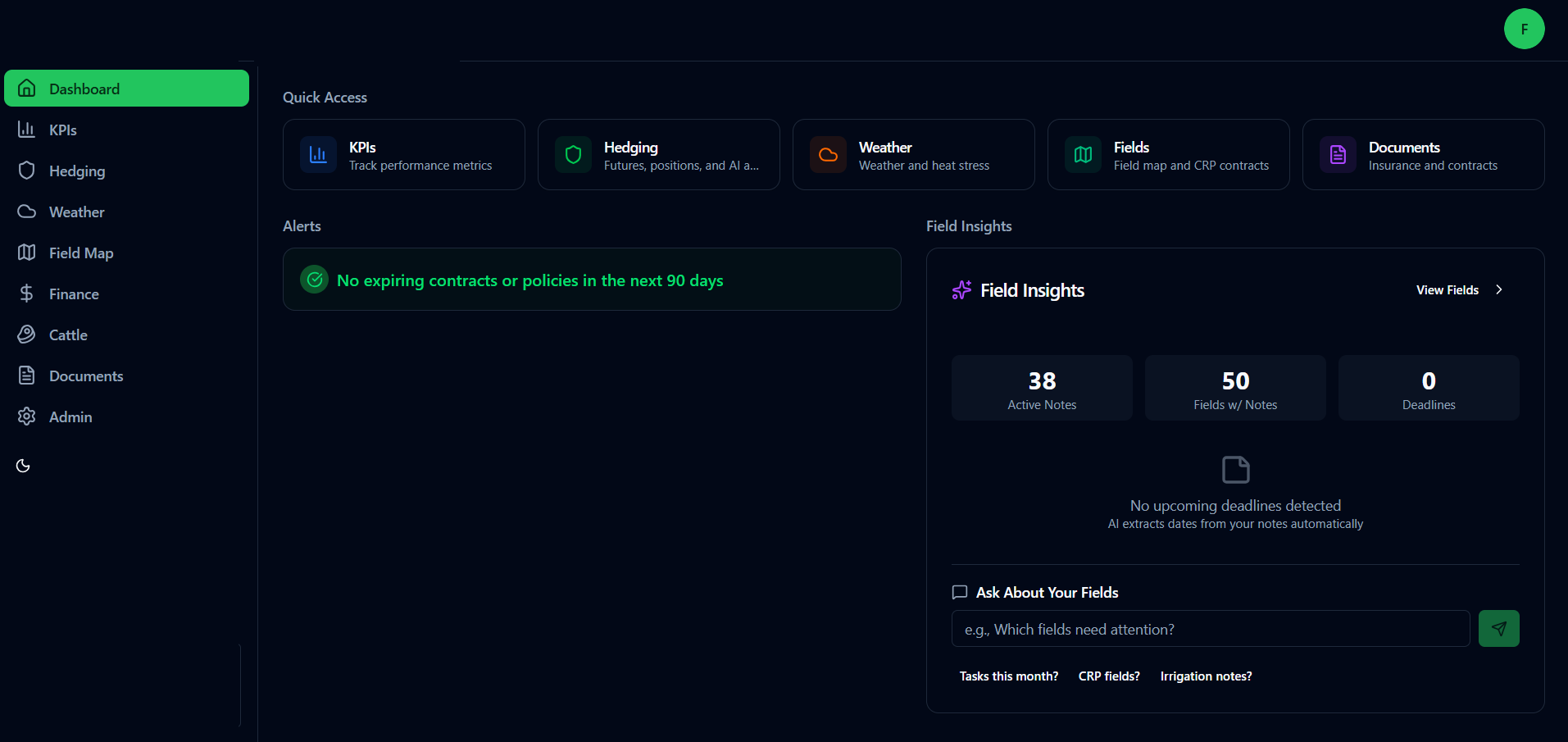Open the KPIs Track performance metrics card
Screen dimensions: 1568x742
[x=404, y=154]
